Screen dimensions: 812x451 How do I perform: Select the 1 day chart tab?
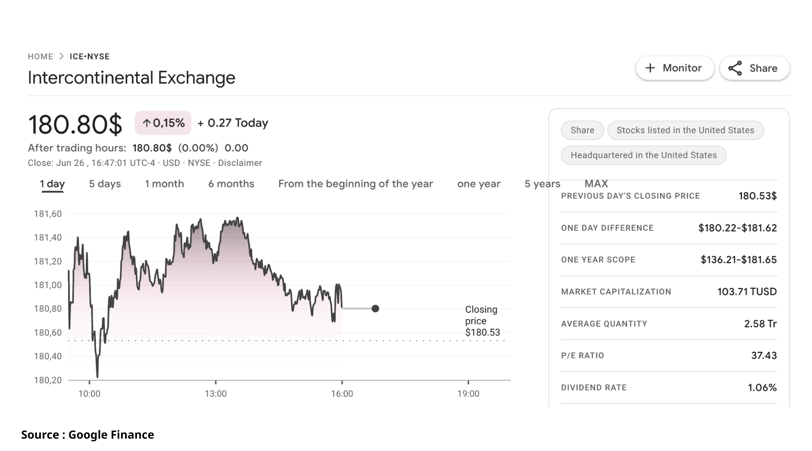[x=52, y=184]
